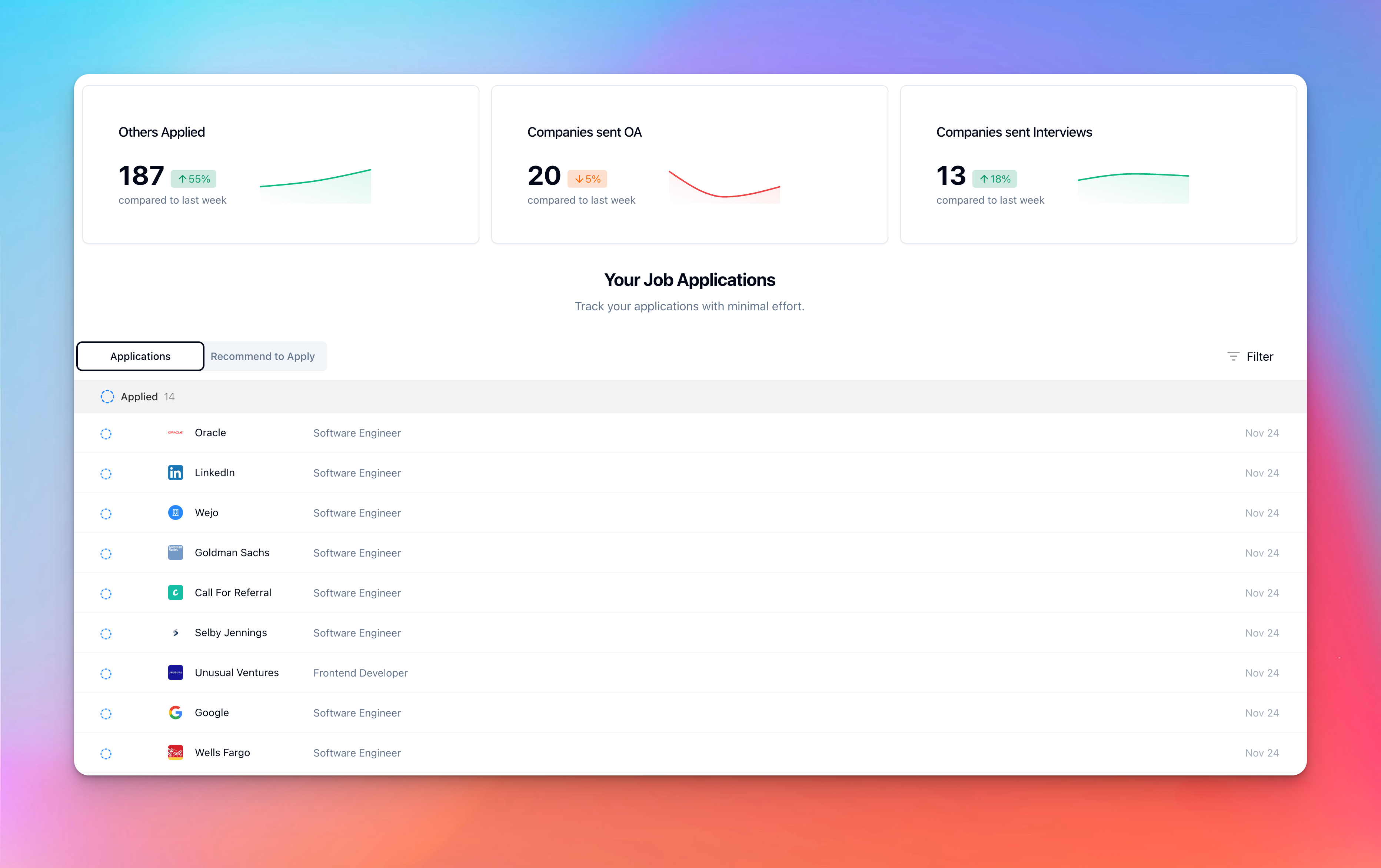This screenshot has width=1381, height=868.
Task: Expand the Selby Jennings application row
Action: [230, 632]
